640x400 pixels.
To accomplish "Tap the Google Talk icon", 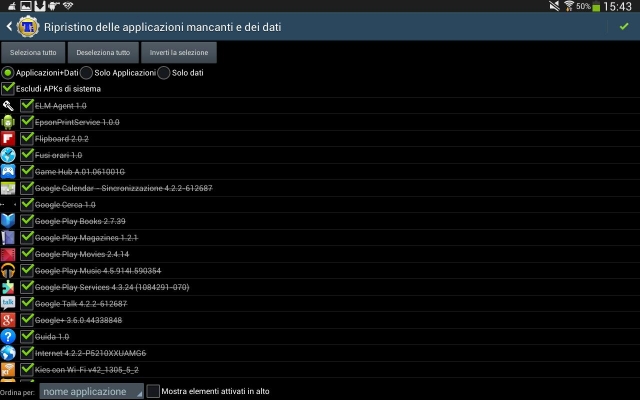I will coord(8,303).
